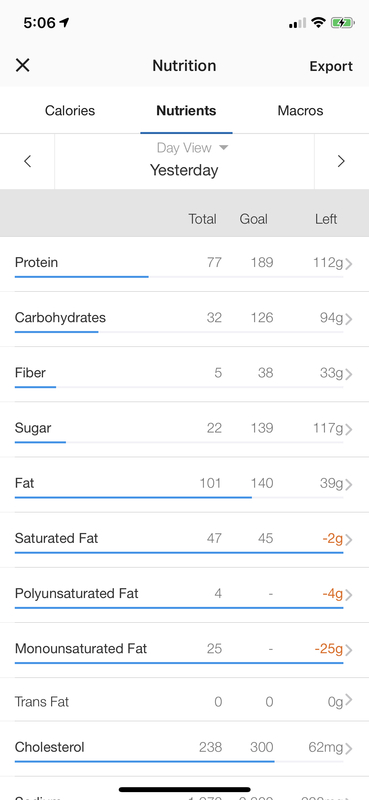Open Sugar details chevron
Image resolution: width=369 pixels, height=800 pixels.
coord(349,429)
